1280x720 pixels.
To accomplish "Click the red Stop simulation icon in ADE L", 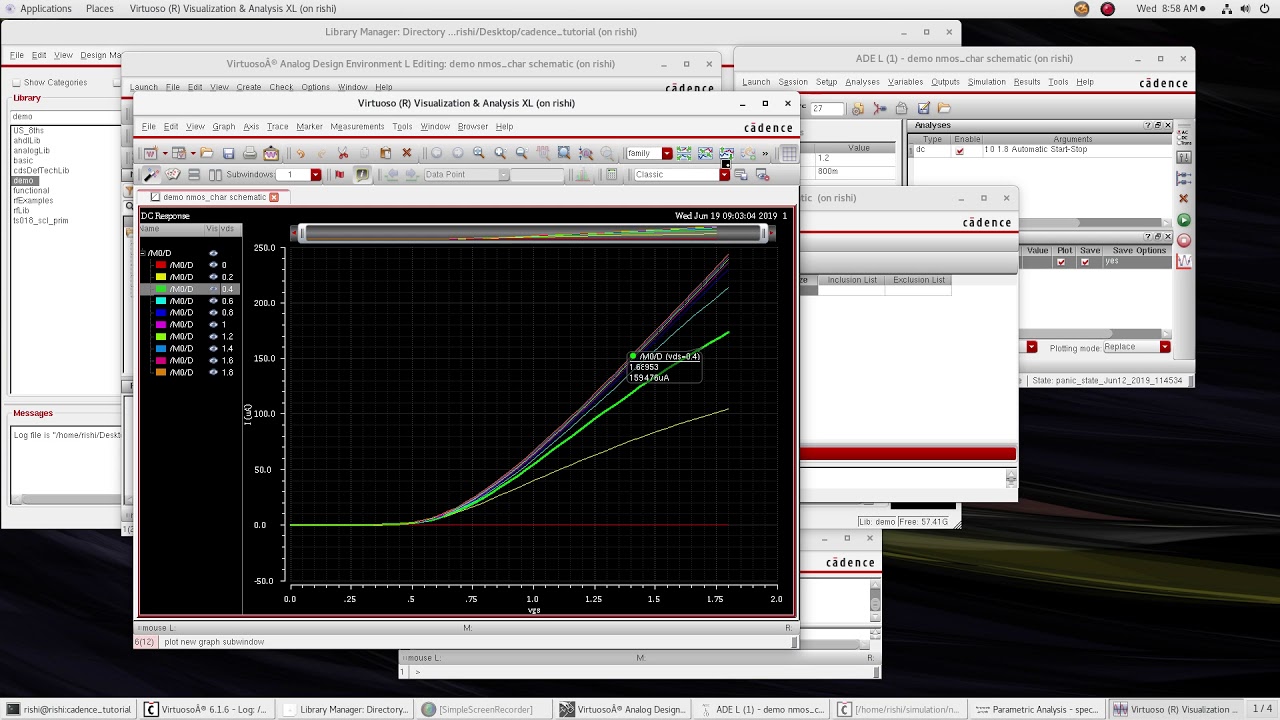I will coord(1184,240).
